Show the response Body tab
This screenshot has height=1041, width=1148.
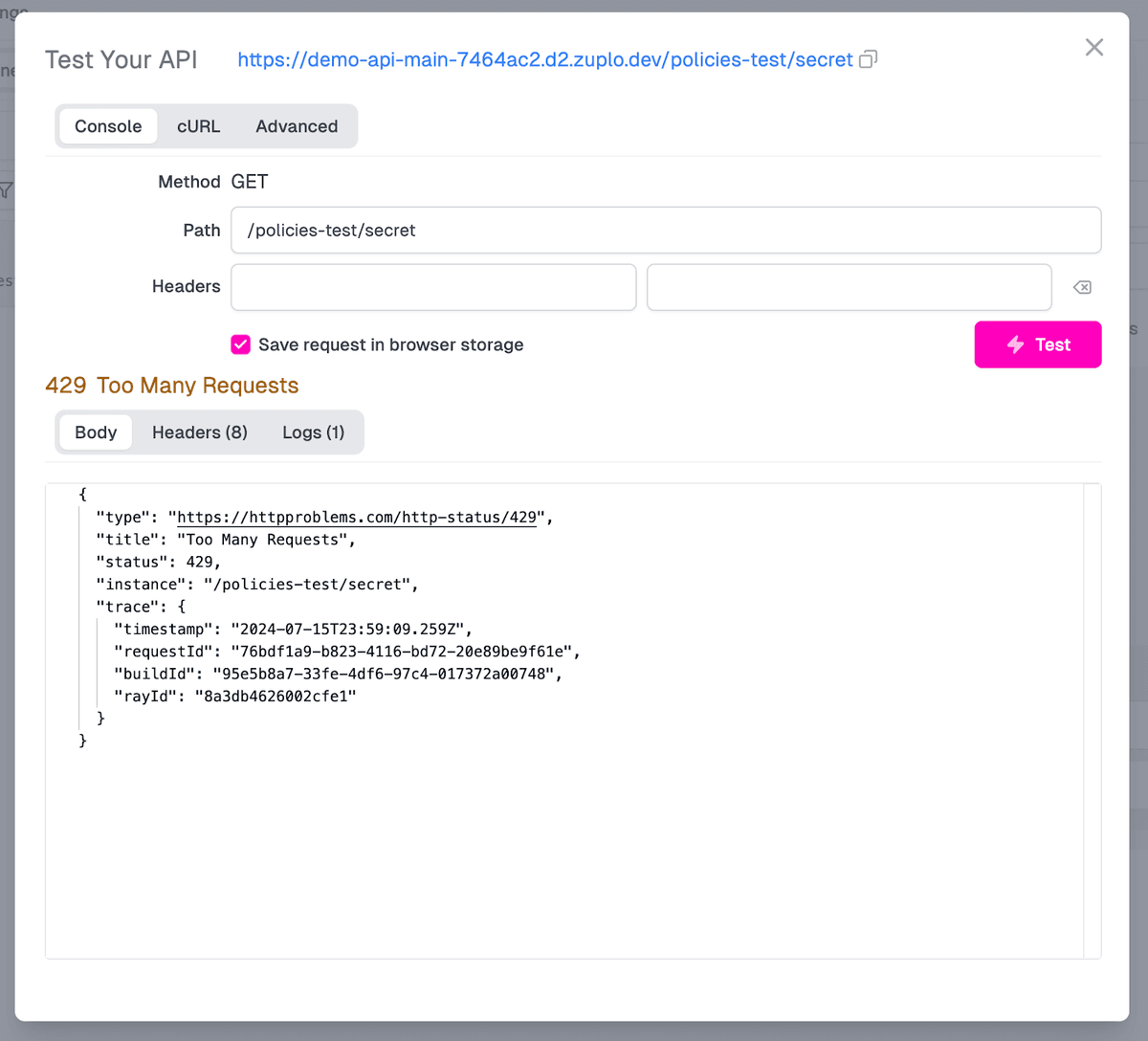click(96, 432)
